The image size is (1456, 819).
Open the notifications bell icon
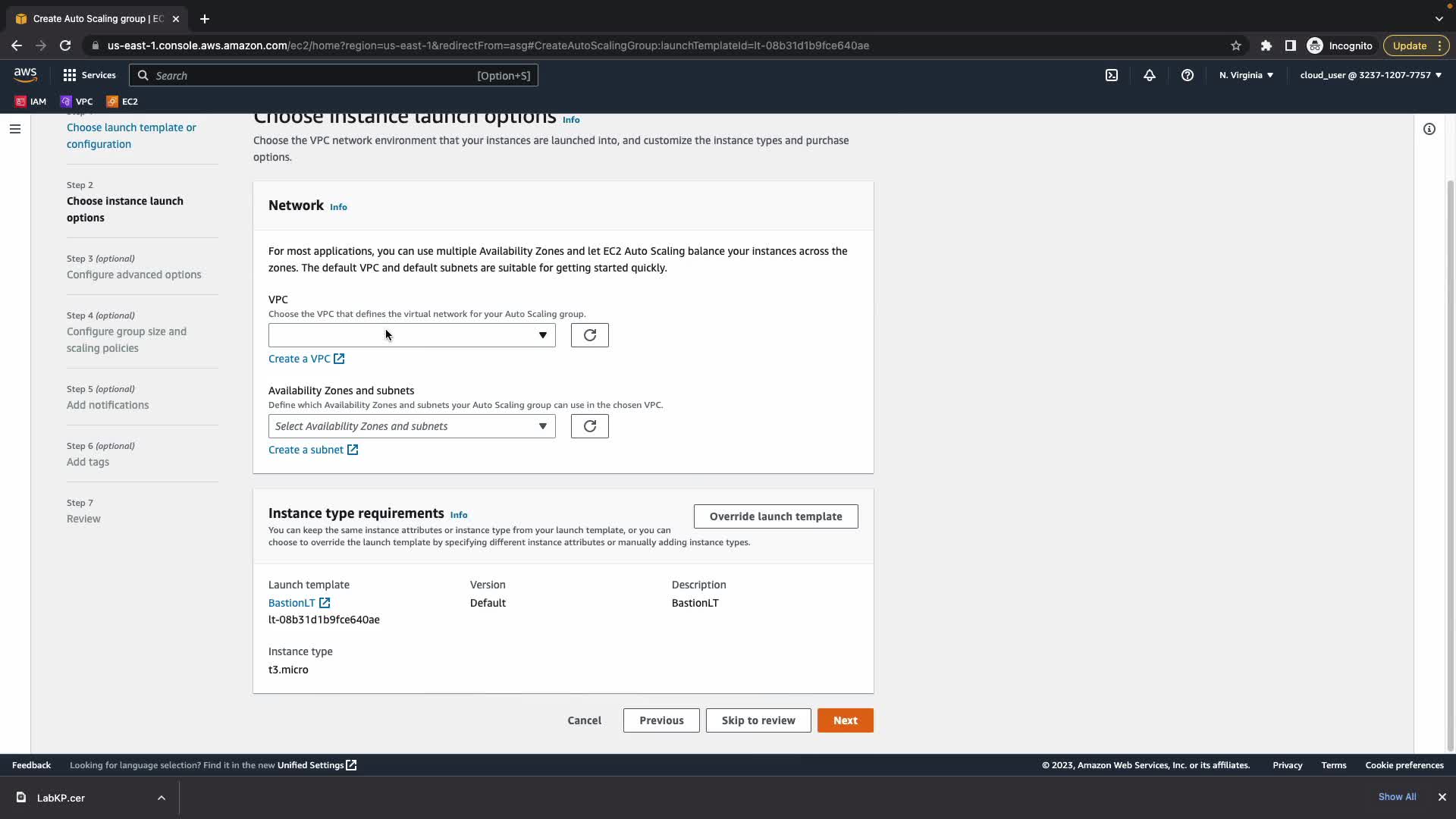(1149, 75)
